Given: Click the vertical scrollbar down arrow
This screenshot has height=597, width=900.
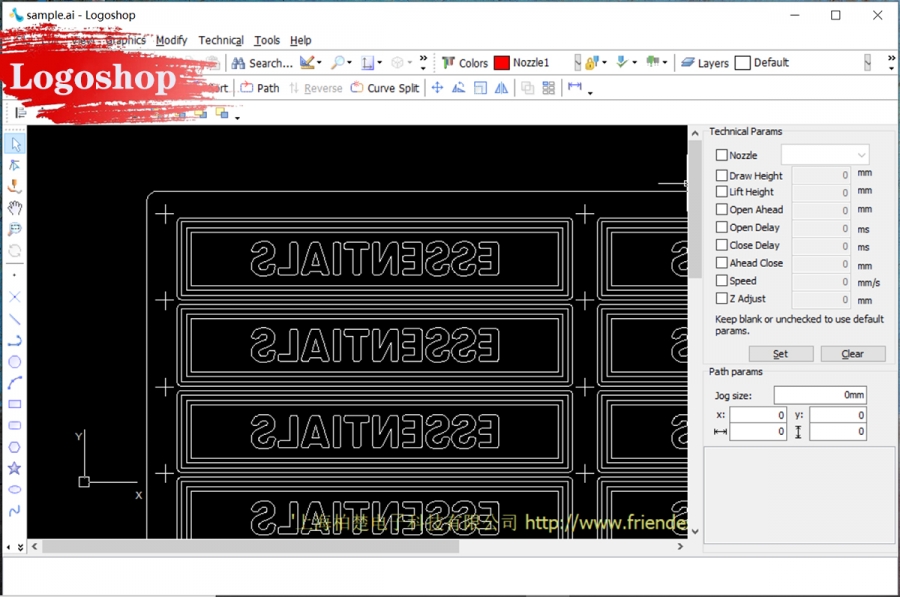Looking at the screenshot, I should pos(695,532).
